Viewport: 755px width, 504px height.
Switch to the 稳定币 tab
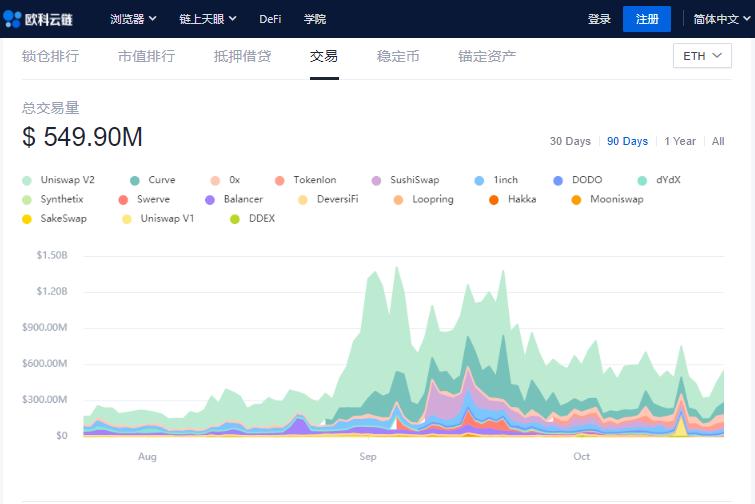[398, 56]
